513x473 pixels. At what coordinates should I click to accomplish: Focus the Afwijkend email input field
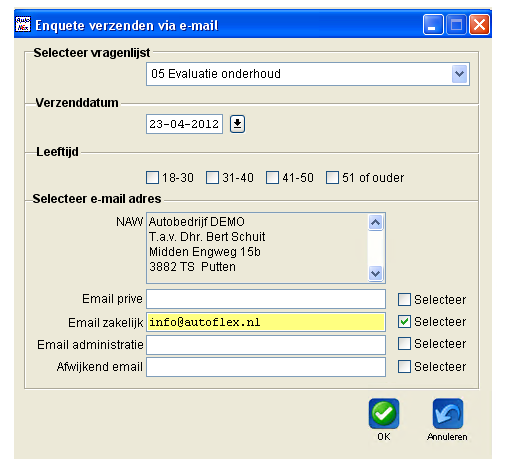point(266,367)
